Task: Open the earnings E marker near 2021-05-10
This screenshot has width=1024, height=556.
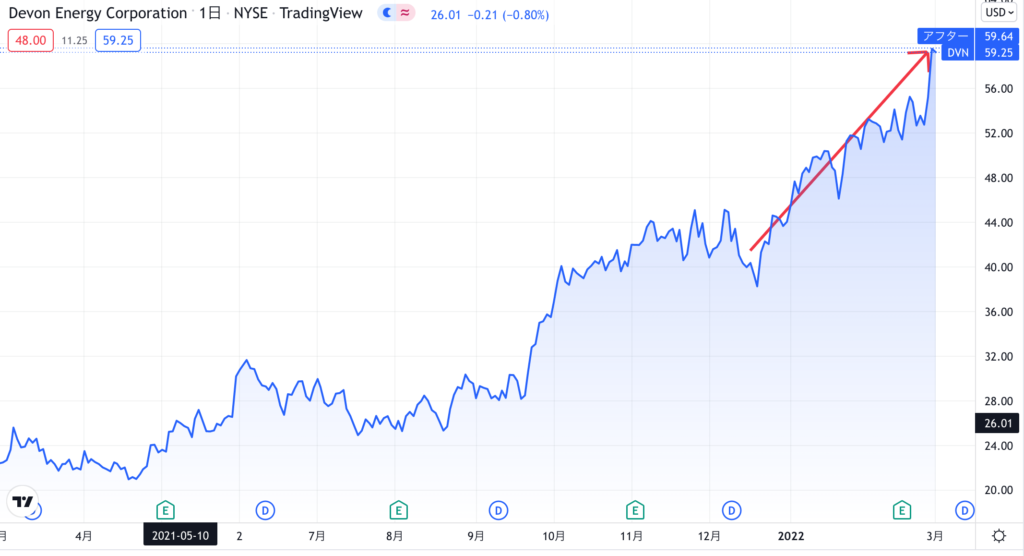Action: [165, 510]
